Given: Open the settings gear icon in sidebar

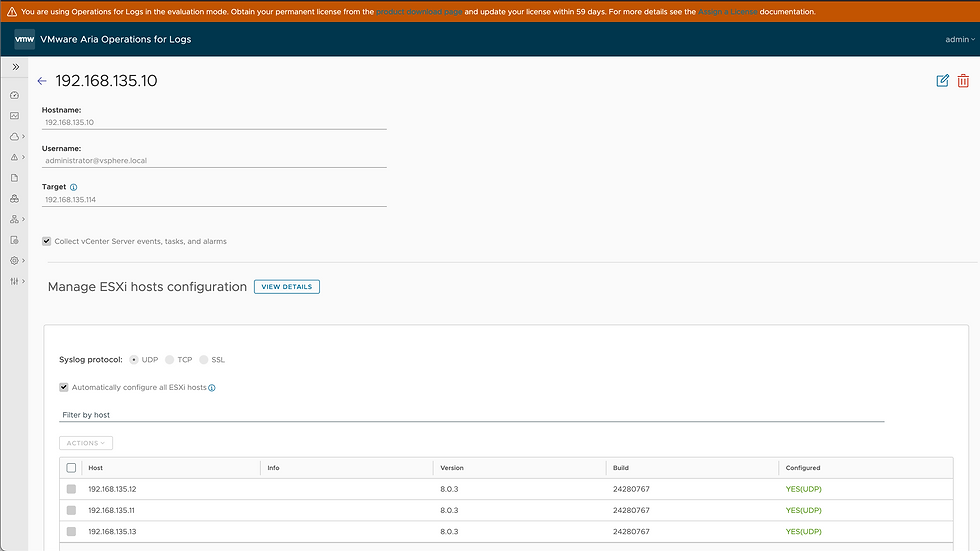Looking at the screenshot, I should tap(14, 261).
